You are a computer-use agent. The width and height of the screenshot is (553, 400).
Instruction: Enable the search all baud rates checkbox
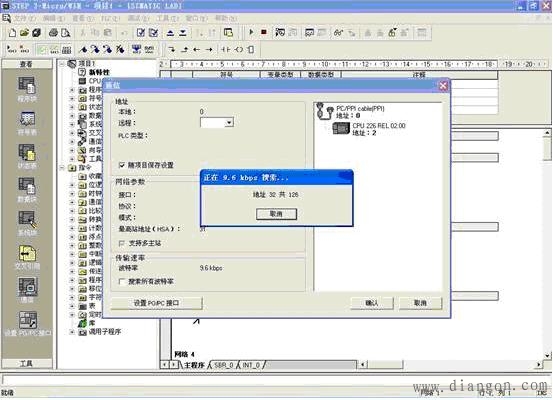click(x=122, y=281)
